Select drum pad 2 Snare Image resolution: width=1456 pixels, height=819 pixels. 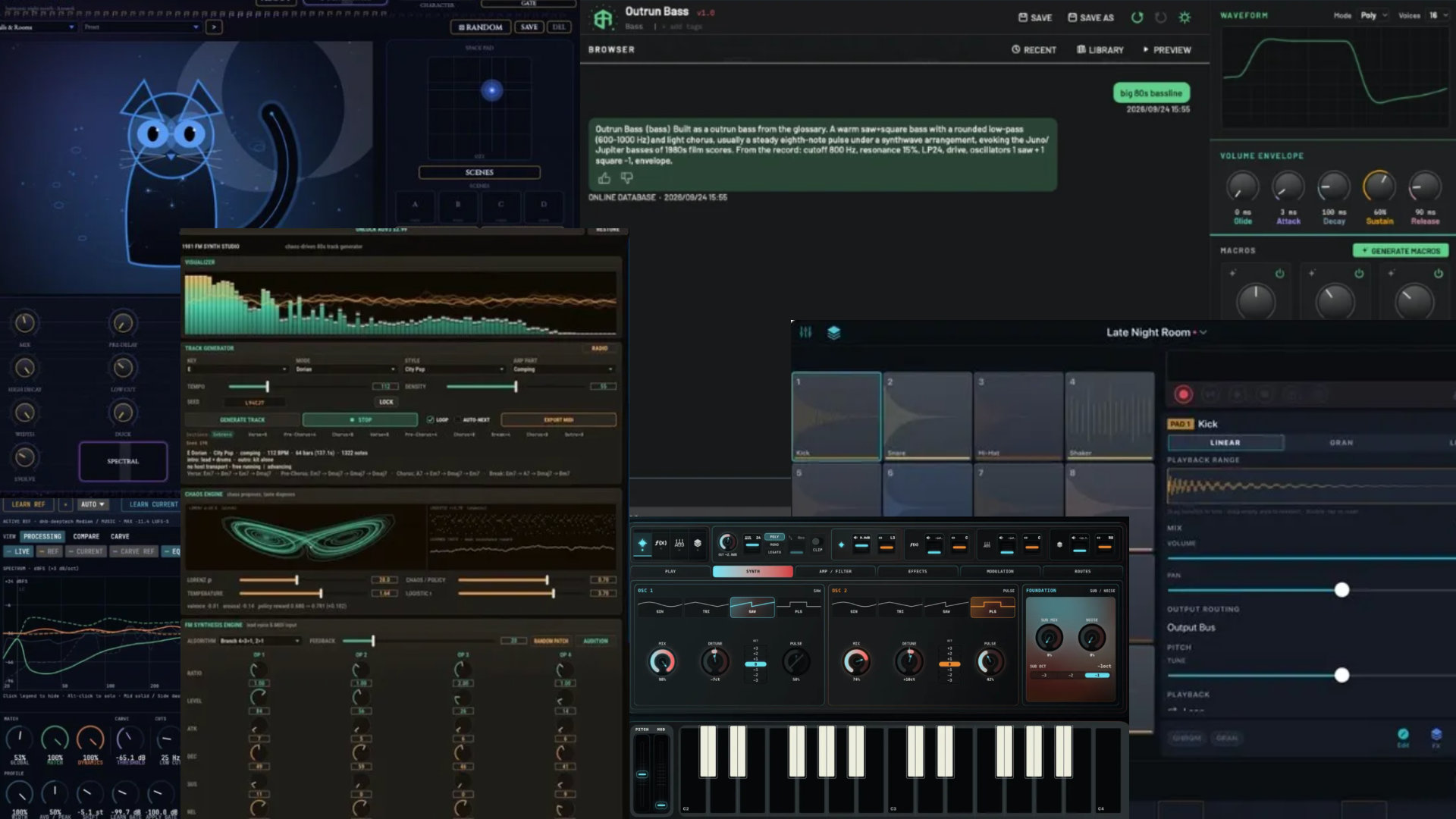(927, 416)
